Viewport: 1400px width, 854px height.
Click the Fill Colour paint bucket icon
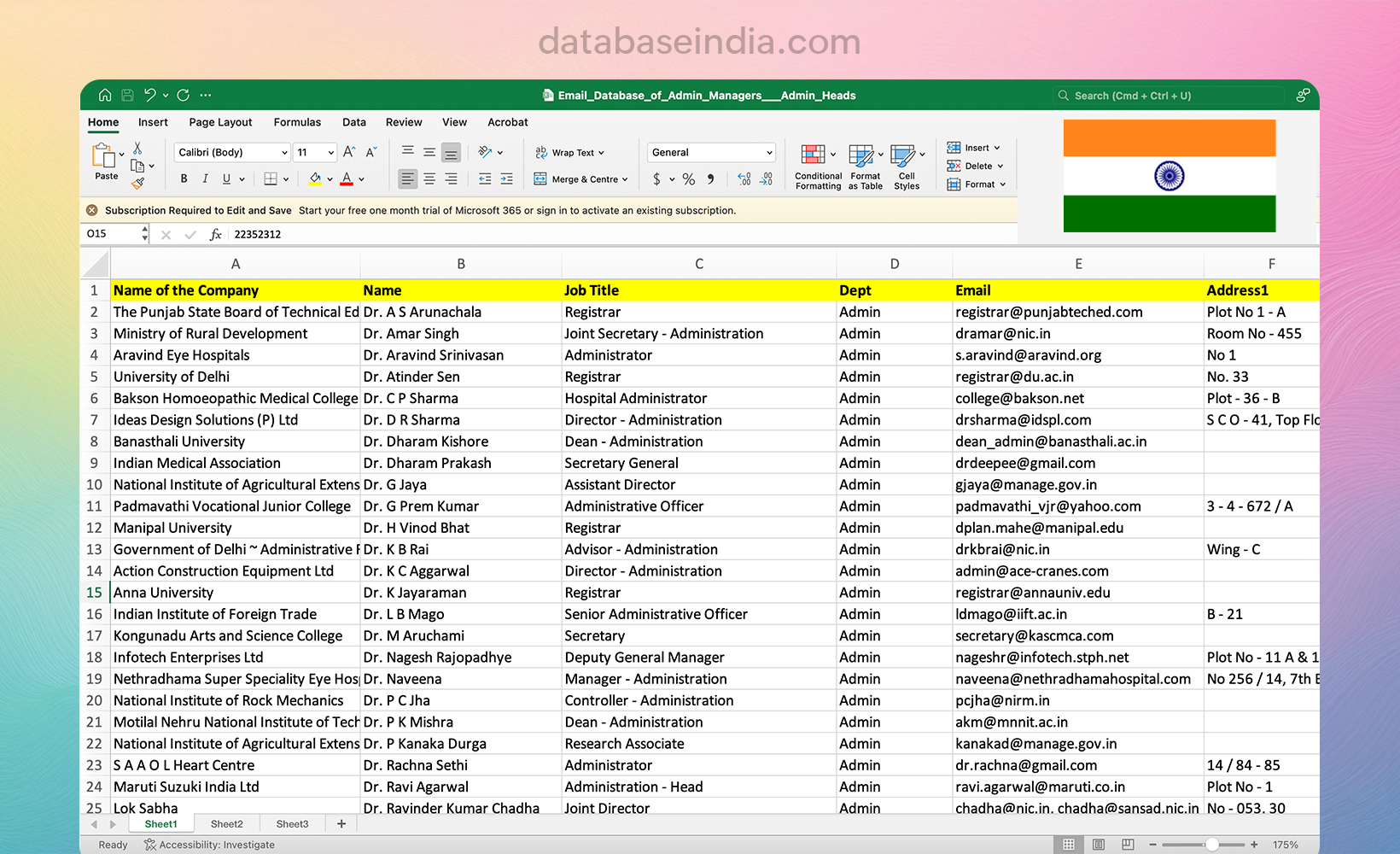tap(315, 178)
